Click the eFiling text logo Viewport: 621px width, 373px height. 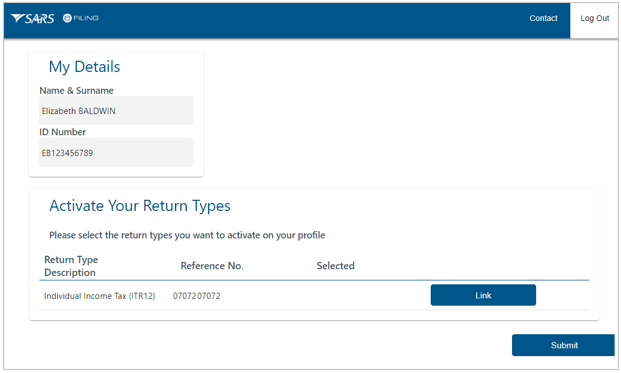(86, 18)
